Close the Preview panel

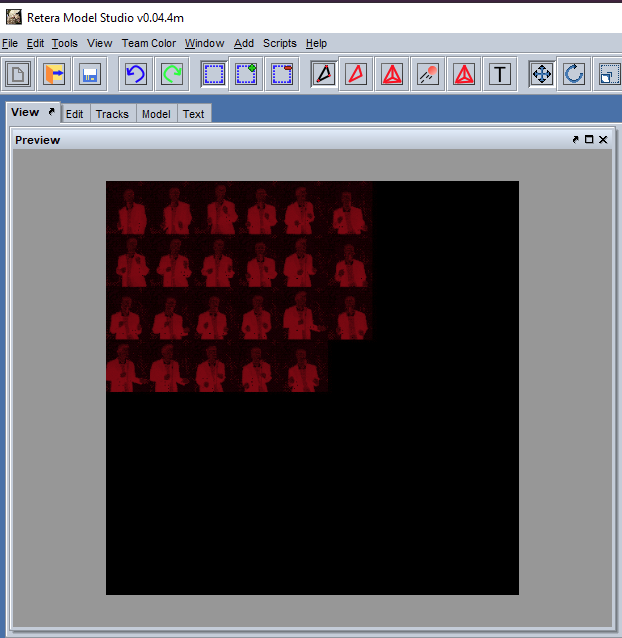click(603, 140)
